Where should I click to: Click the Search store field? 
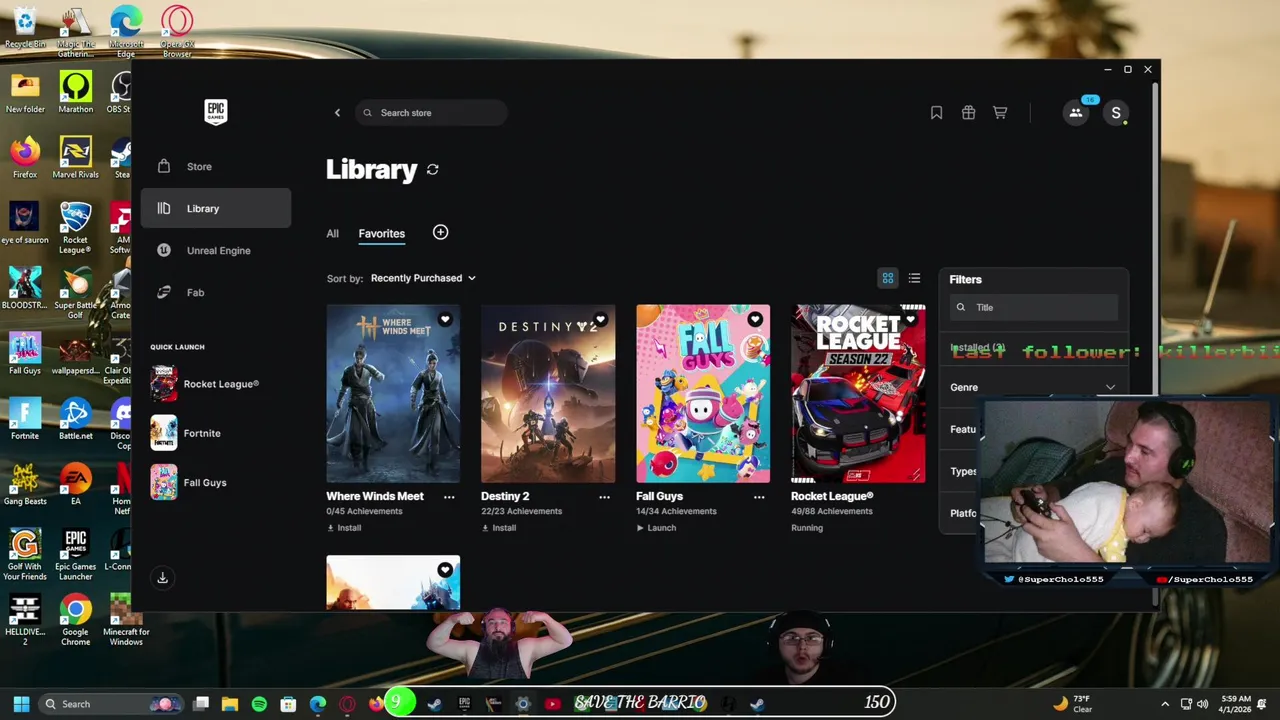431,113
